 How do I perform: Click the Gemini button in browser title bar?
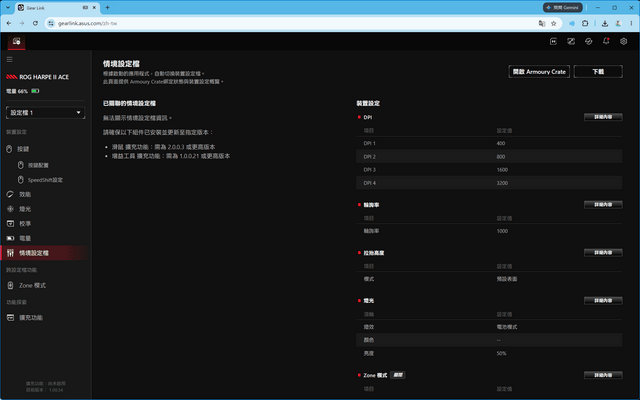coord(562,7)
